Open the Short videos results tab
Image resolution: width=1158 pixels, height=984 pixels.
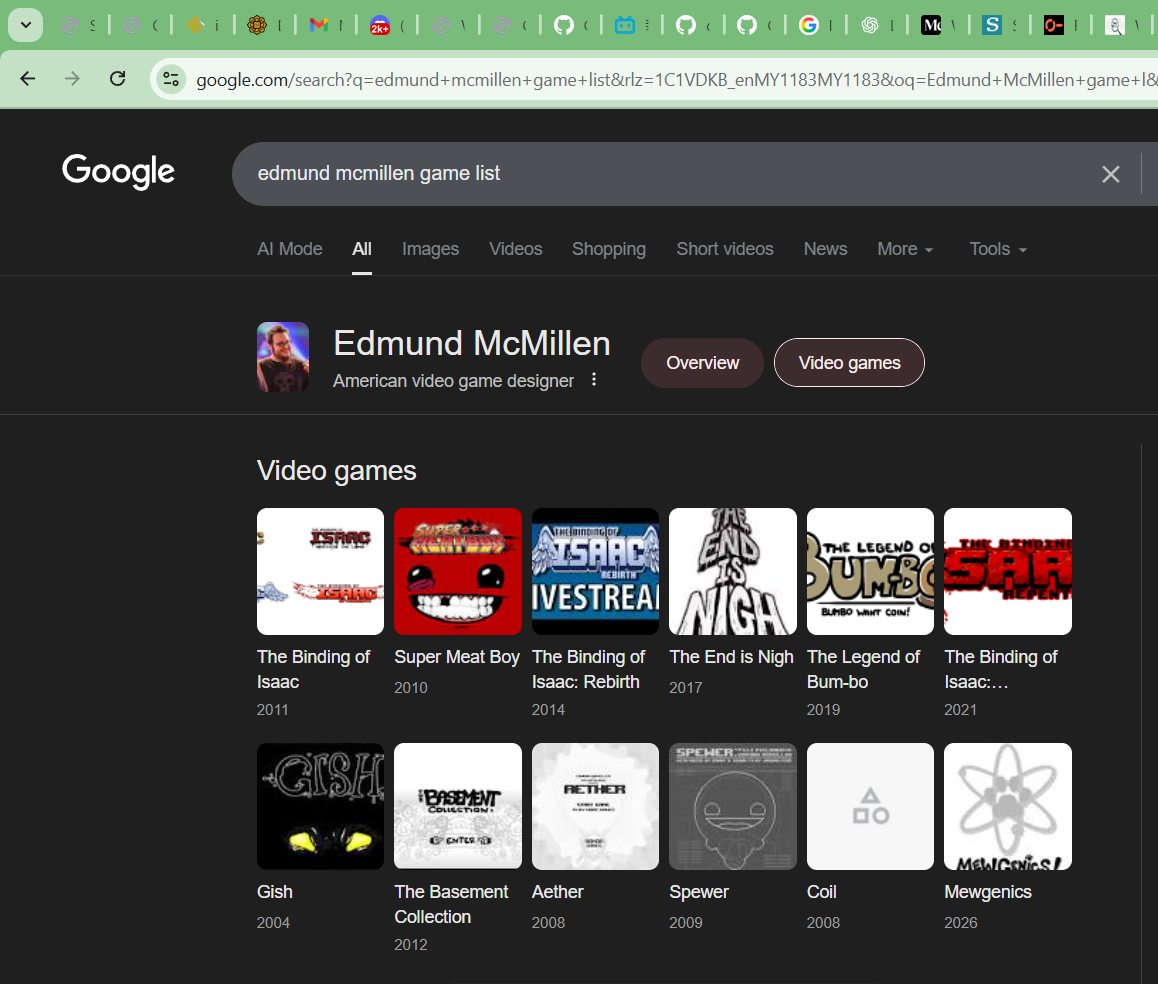tap(724, 249)
